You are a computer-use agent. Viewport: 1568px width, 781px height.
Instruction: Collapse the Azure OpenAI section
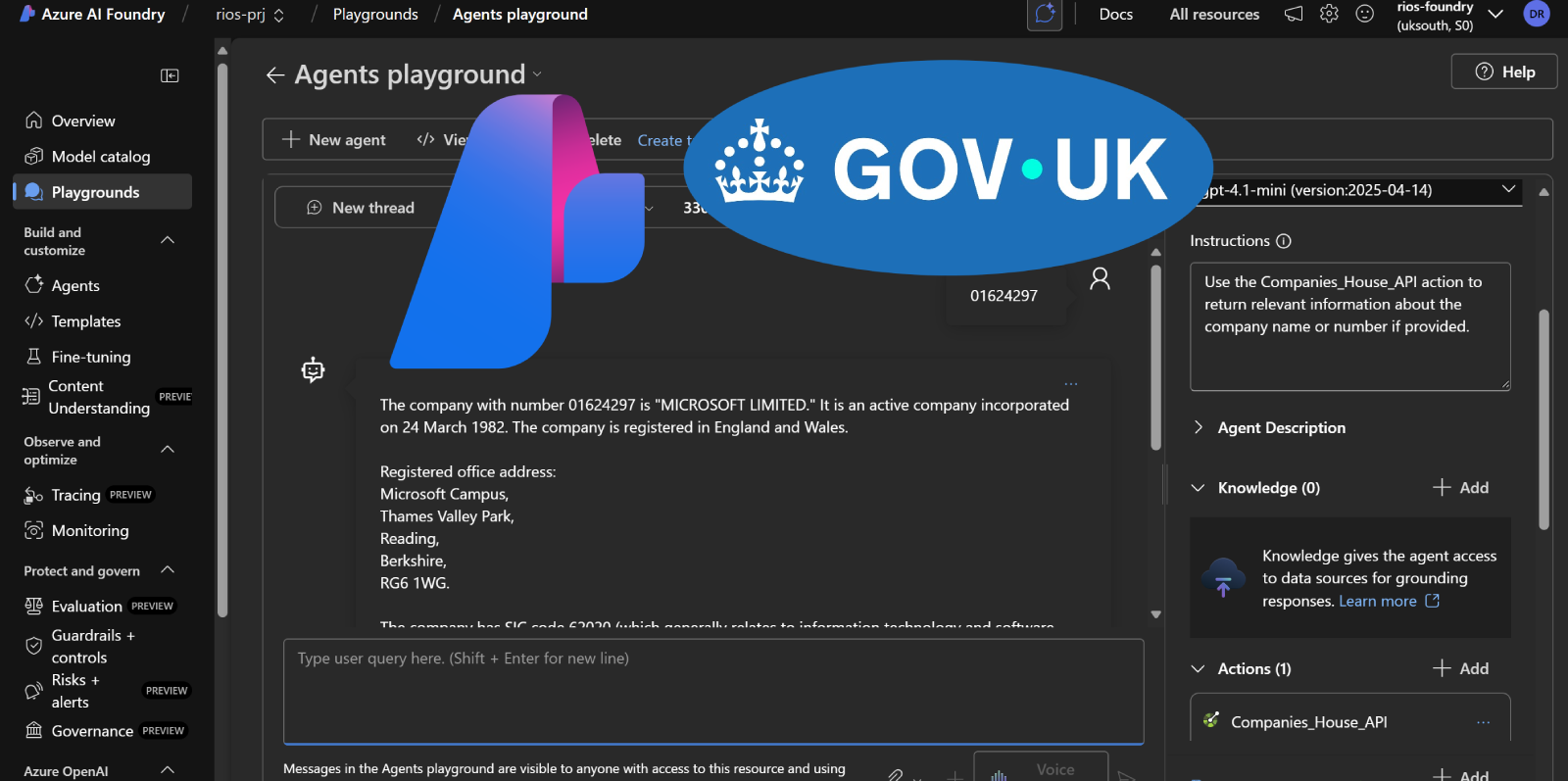tap(168, 770)
